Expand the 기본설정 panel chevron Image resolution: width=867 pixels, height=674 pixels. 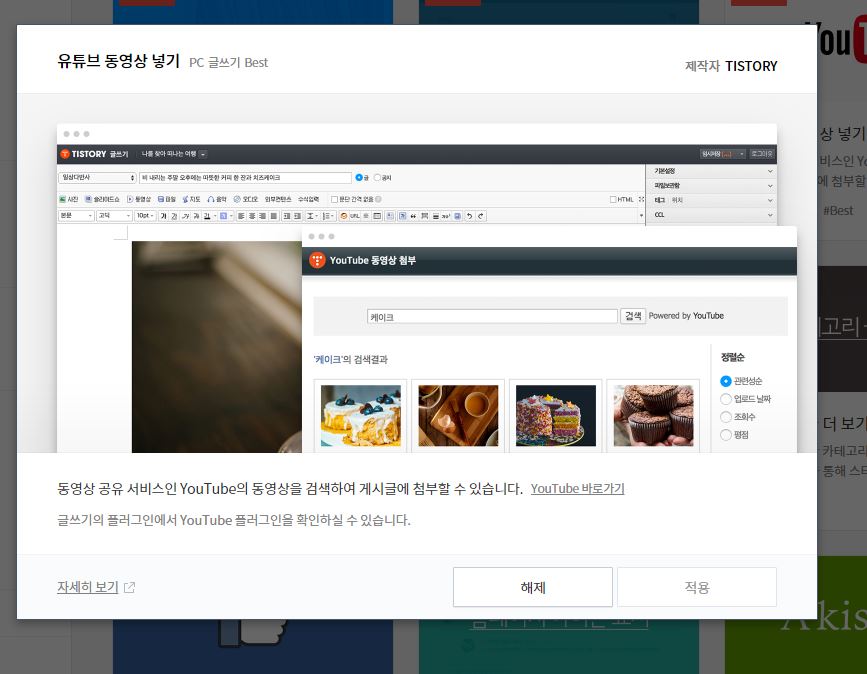point(770,171)
